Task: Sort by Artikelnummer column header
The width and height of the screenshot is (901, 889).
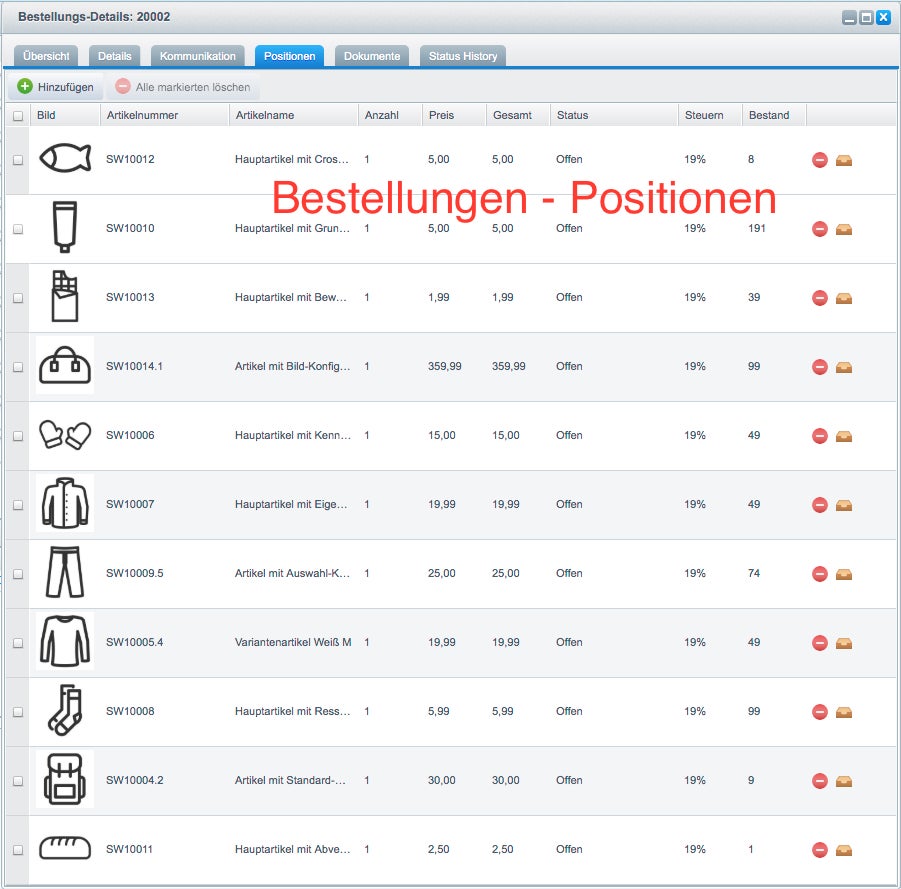Action: coord(164,115)
